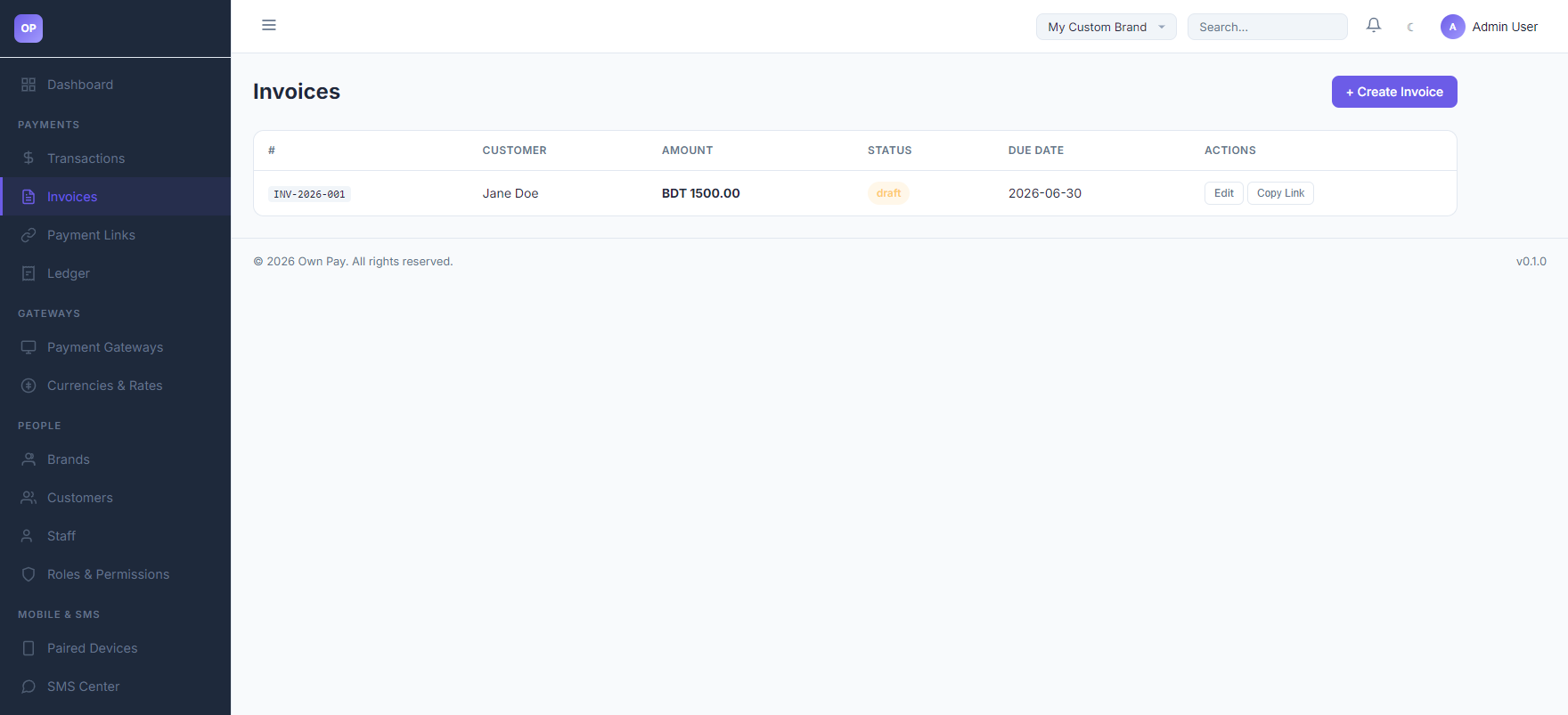This screenshot has width=1568, height=715.
Task: Click the SMS Center chat icon
Action: [x=29, y=687]
